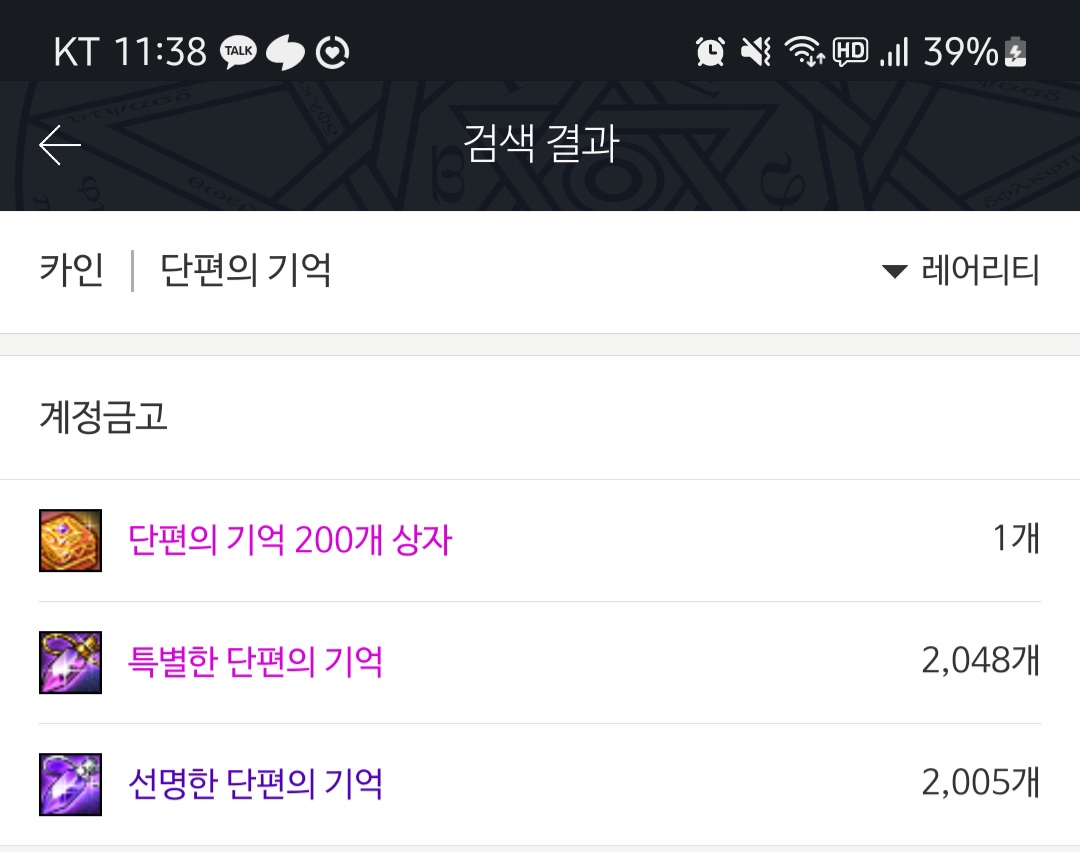1080x852 pixels.
Task: Tap the 선명한 단편의 기억 crystal icon
Action: 70,785
